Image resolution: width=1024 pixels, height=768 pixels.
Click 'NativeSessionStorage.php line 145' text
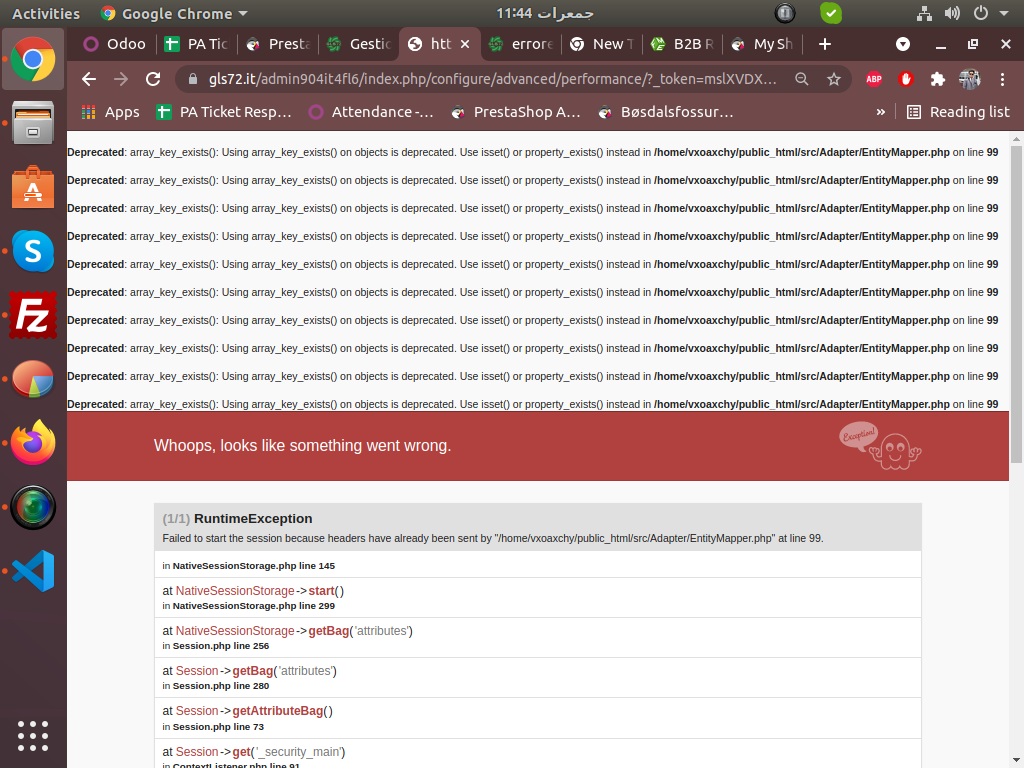point(253,566)
